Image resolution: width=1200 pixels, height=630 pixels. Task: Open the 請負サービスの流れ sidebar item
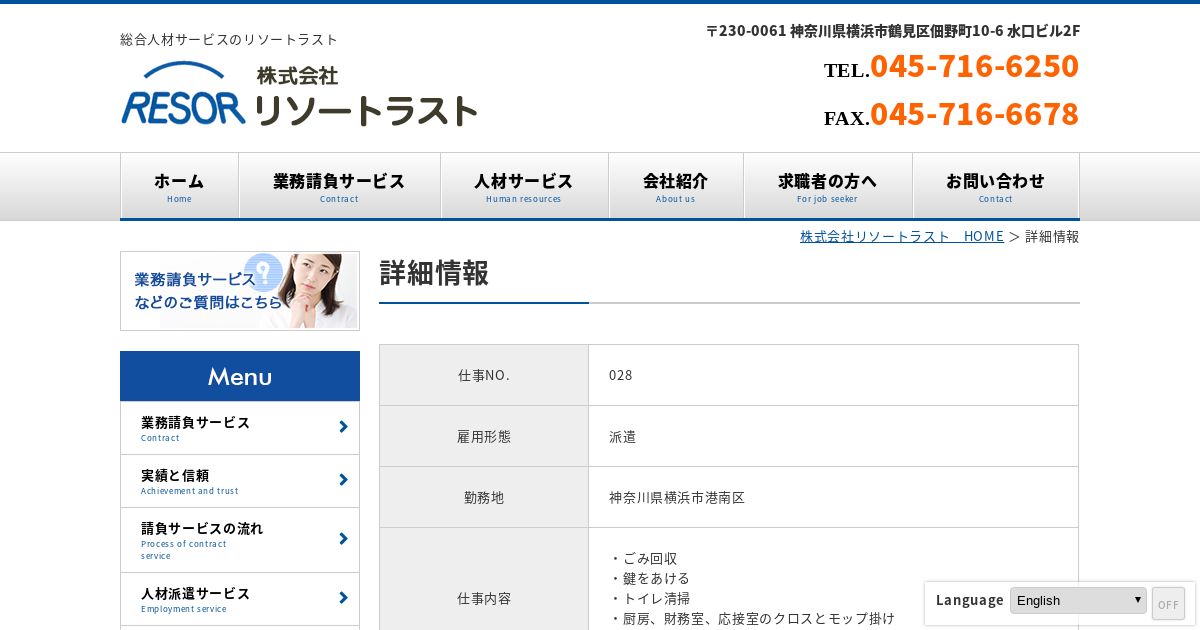(240, 540)
